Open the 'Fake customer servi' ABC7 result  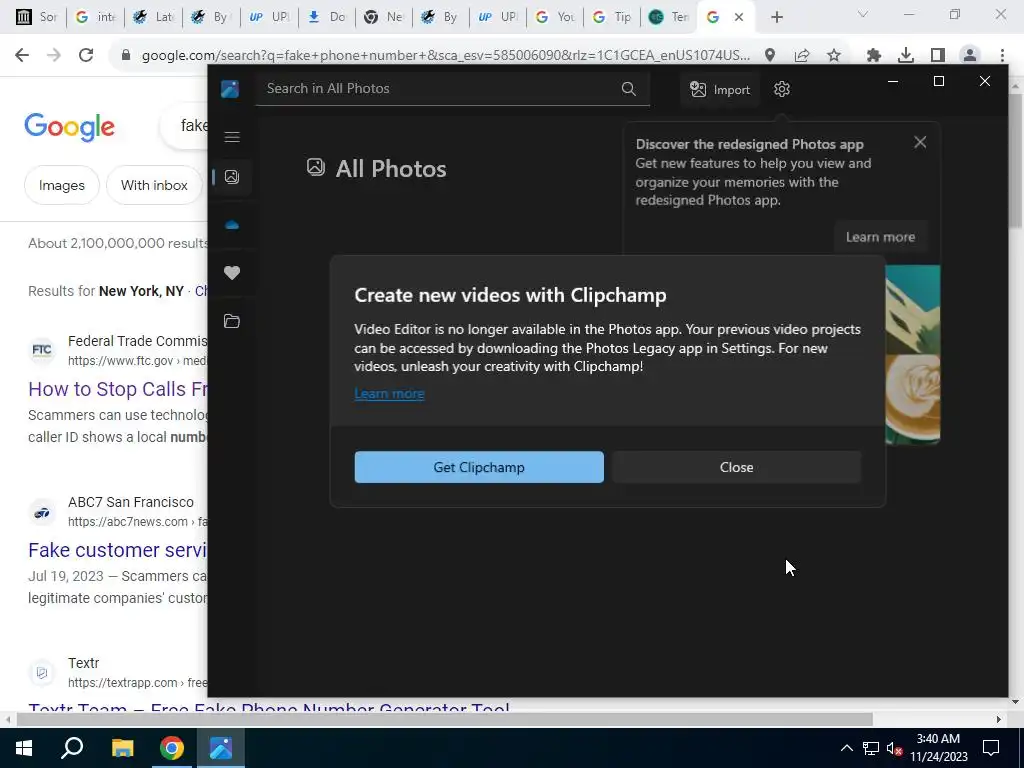(x=118, y=550)
